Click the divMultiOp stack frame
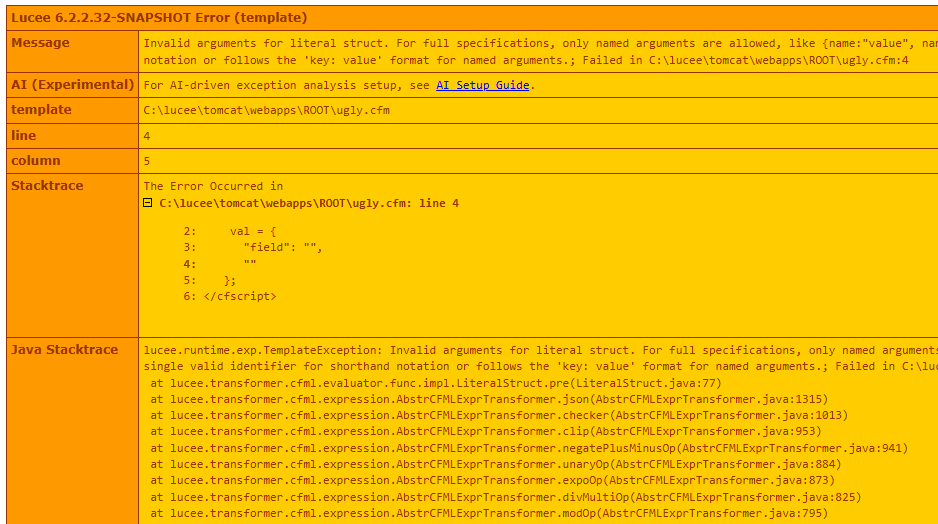Image resolution: width=938 pixels, height=524 pixels. (506, 497)
